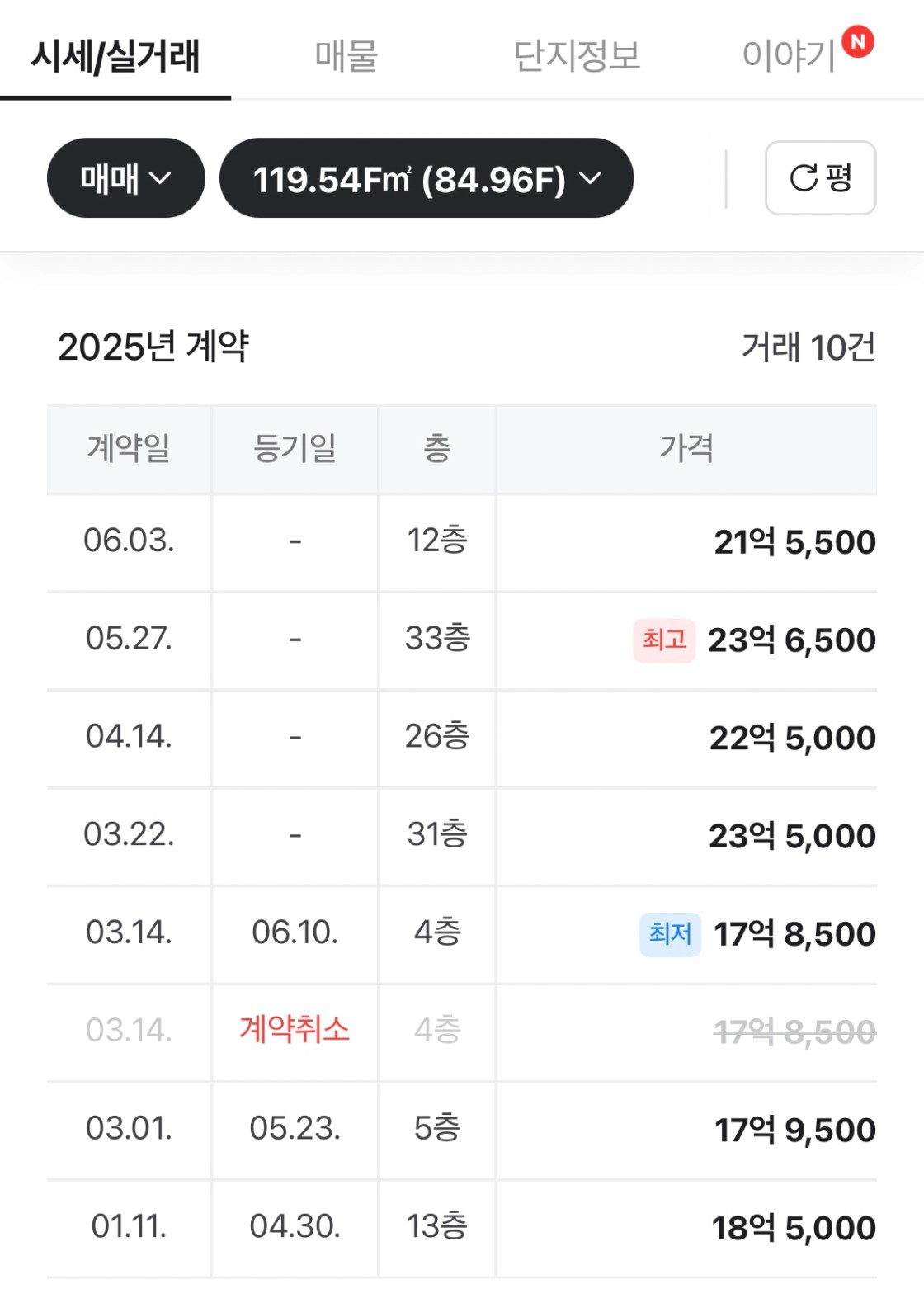This screenshot has height=1303, width=924.
Task: Expand the 119.54Fm² (84.96F) area selector
Action: [427, 178]
